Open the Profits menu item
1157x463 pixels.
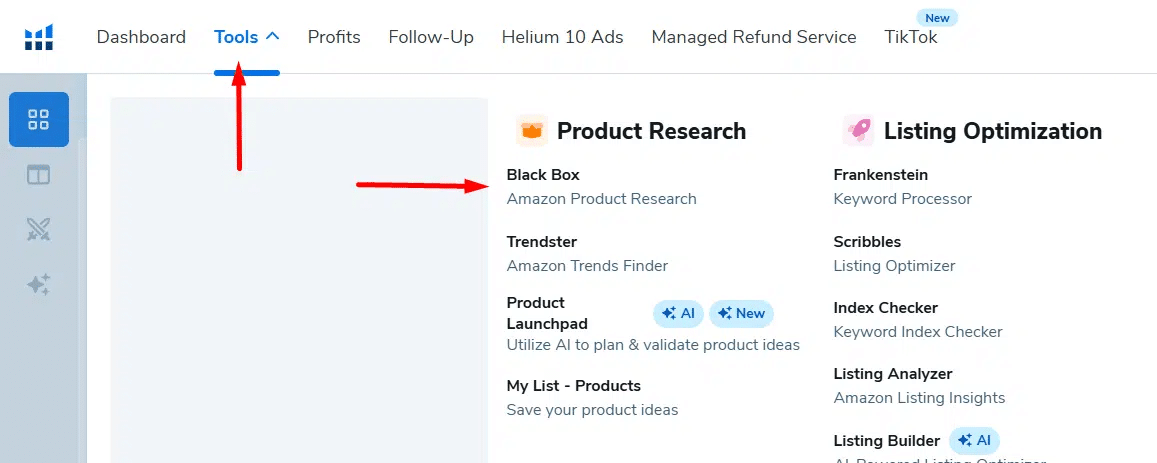(x=334, y=37)
